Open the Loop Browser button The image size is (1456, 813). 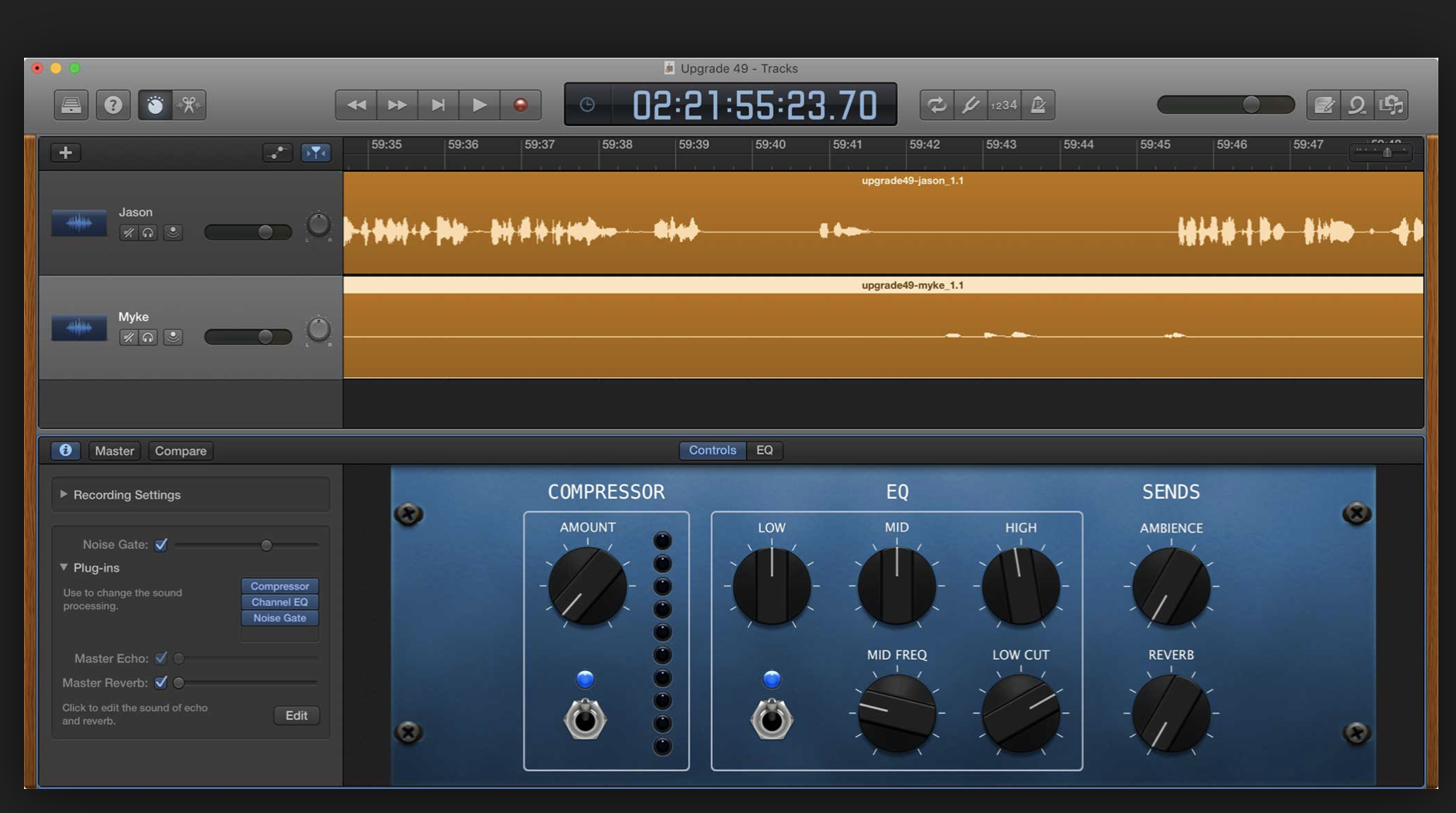pyautogui.click(x=1357, y=105)
